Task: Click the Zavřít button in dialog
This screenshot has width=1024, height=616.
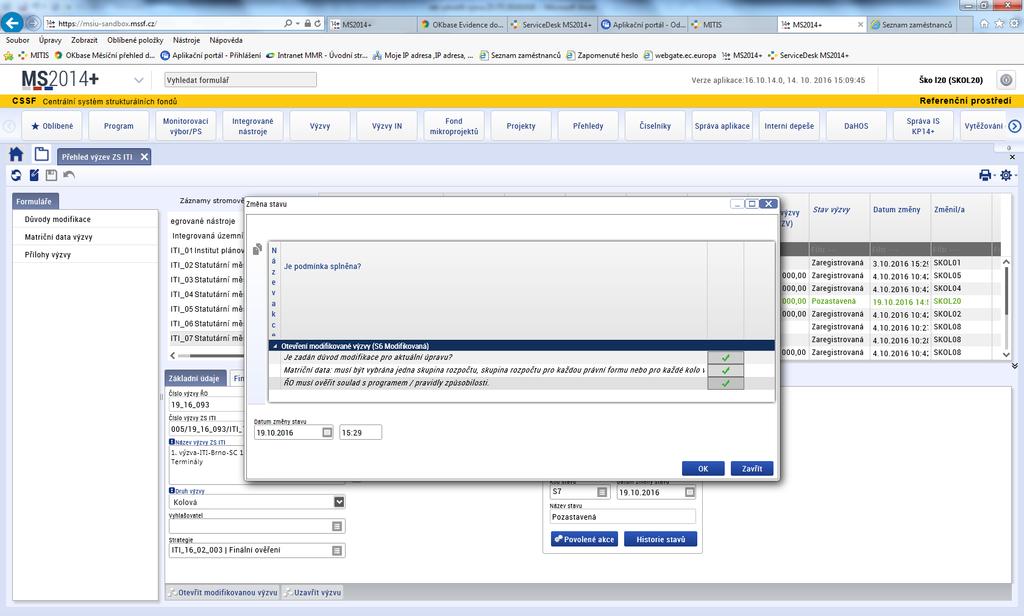Action: (752, 468)
